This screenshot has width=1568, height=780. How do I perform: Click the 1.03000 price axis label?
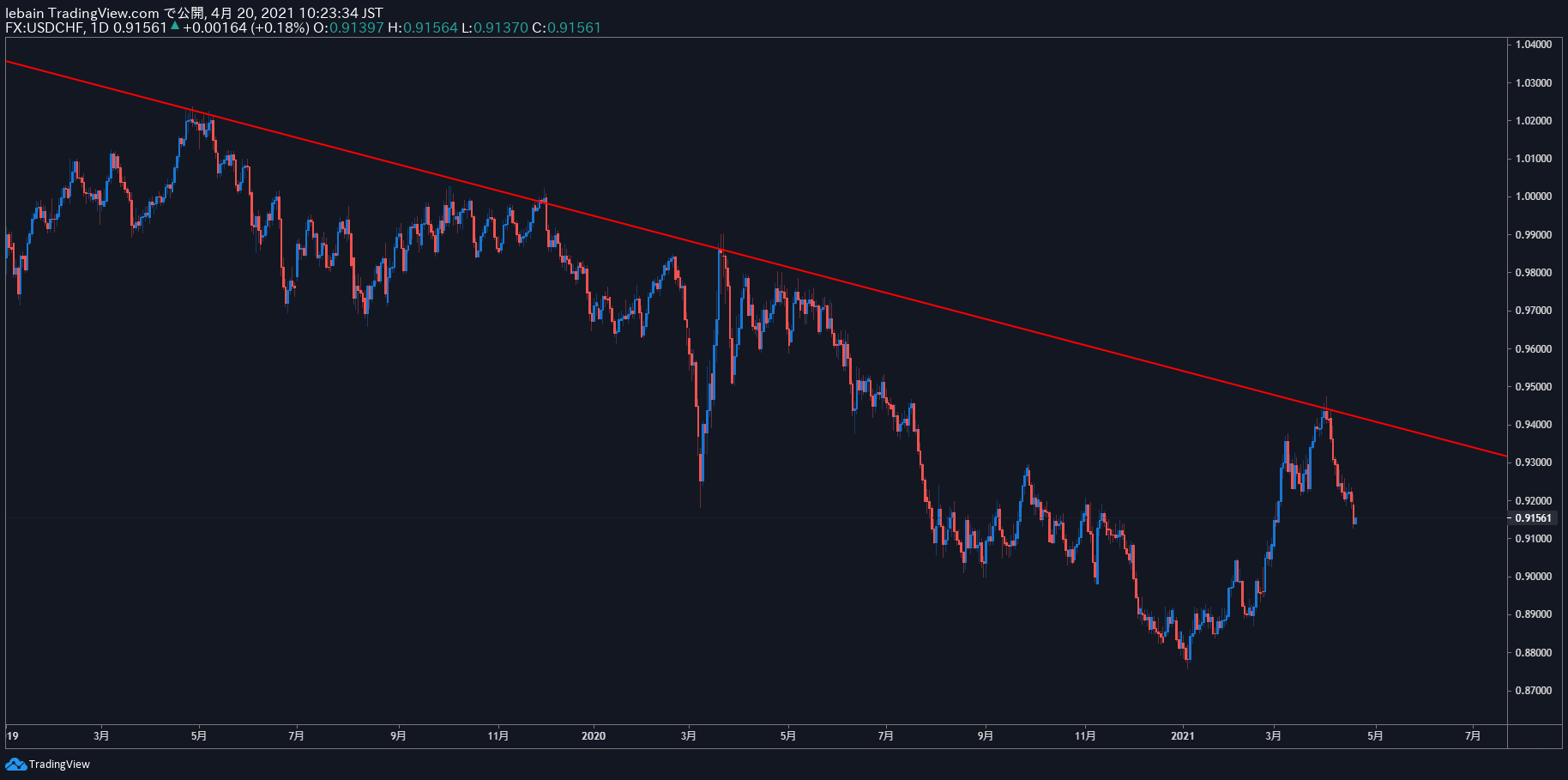click(1534, 83)
